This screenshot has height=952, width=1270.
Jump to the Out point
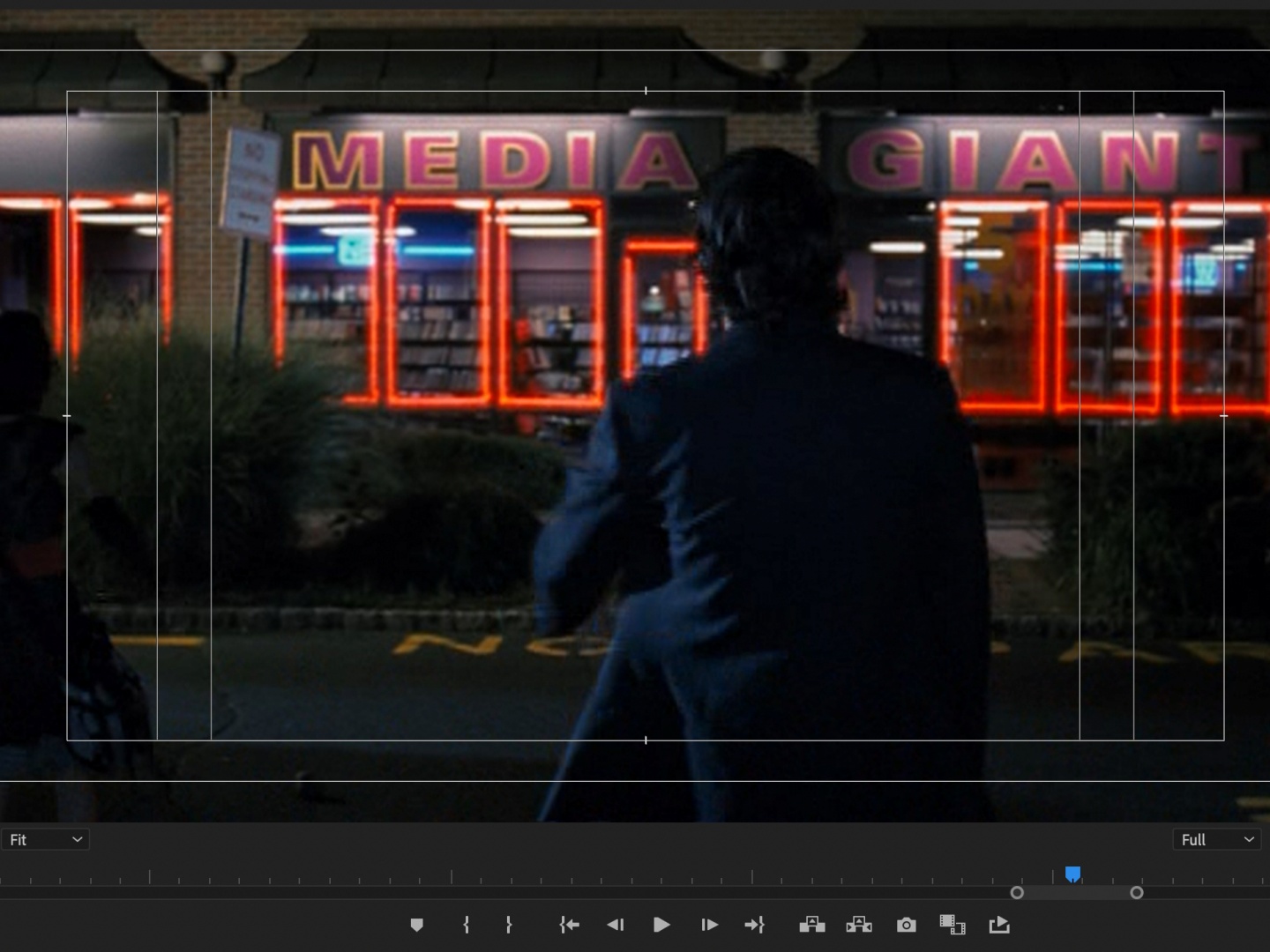point(755,925)
